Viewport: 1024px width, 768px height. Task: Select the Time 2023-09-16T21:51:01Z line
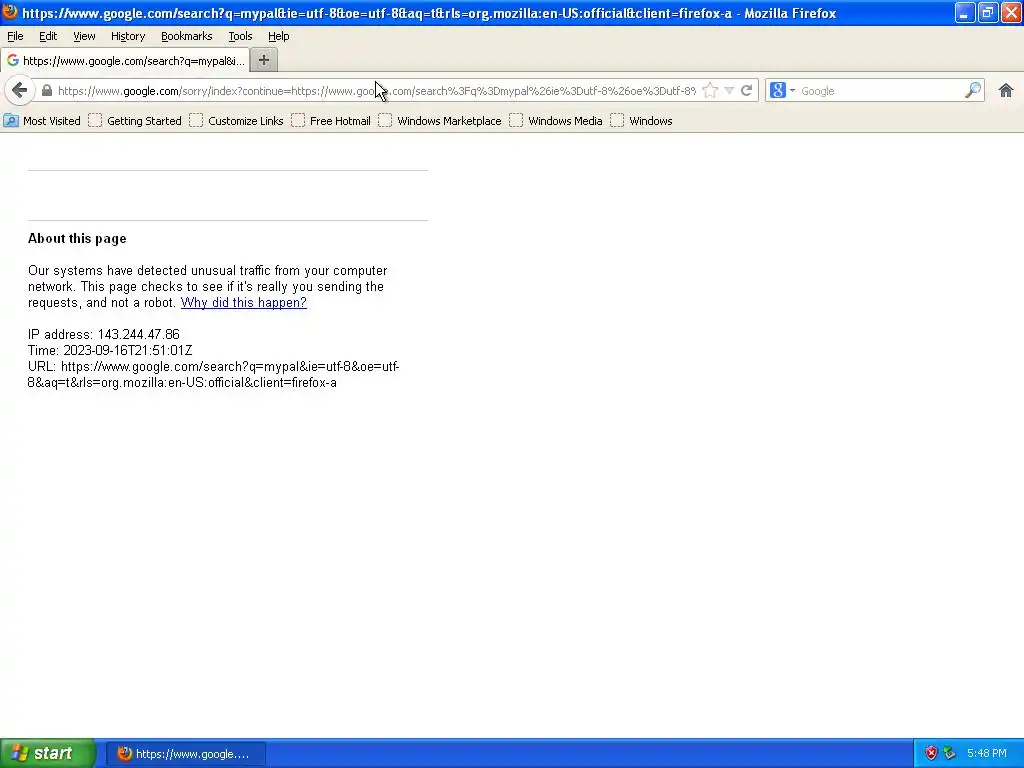point(110,351)
